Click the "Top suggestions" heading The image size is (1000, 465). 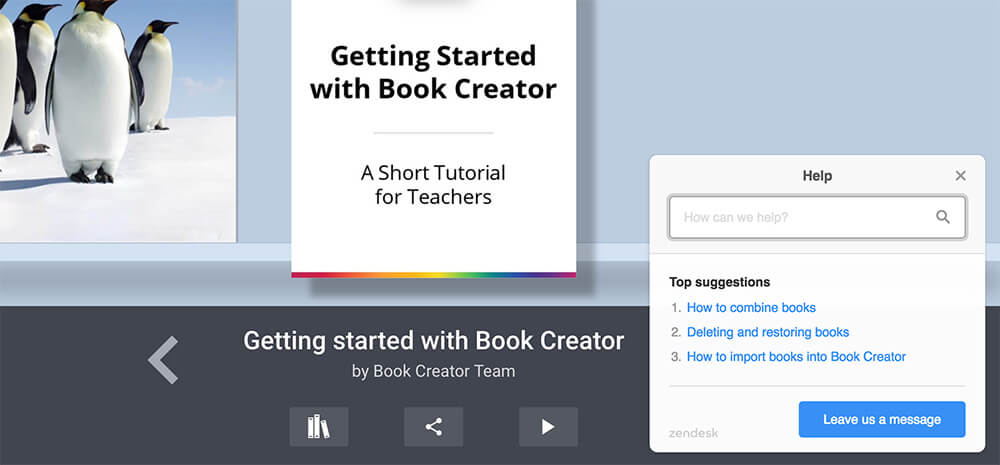(719, 282)
